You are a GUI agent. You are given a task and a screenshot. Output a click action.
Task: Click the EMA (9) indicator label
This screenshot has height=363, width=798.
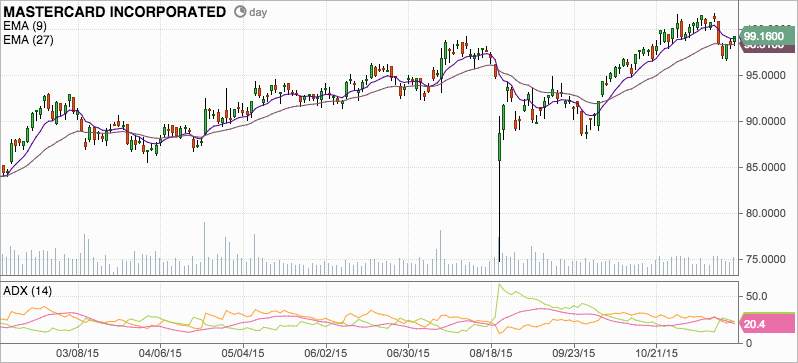(25, 26)
